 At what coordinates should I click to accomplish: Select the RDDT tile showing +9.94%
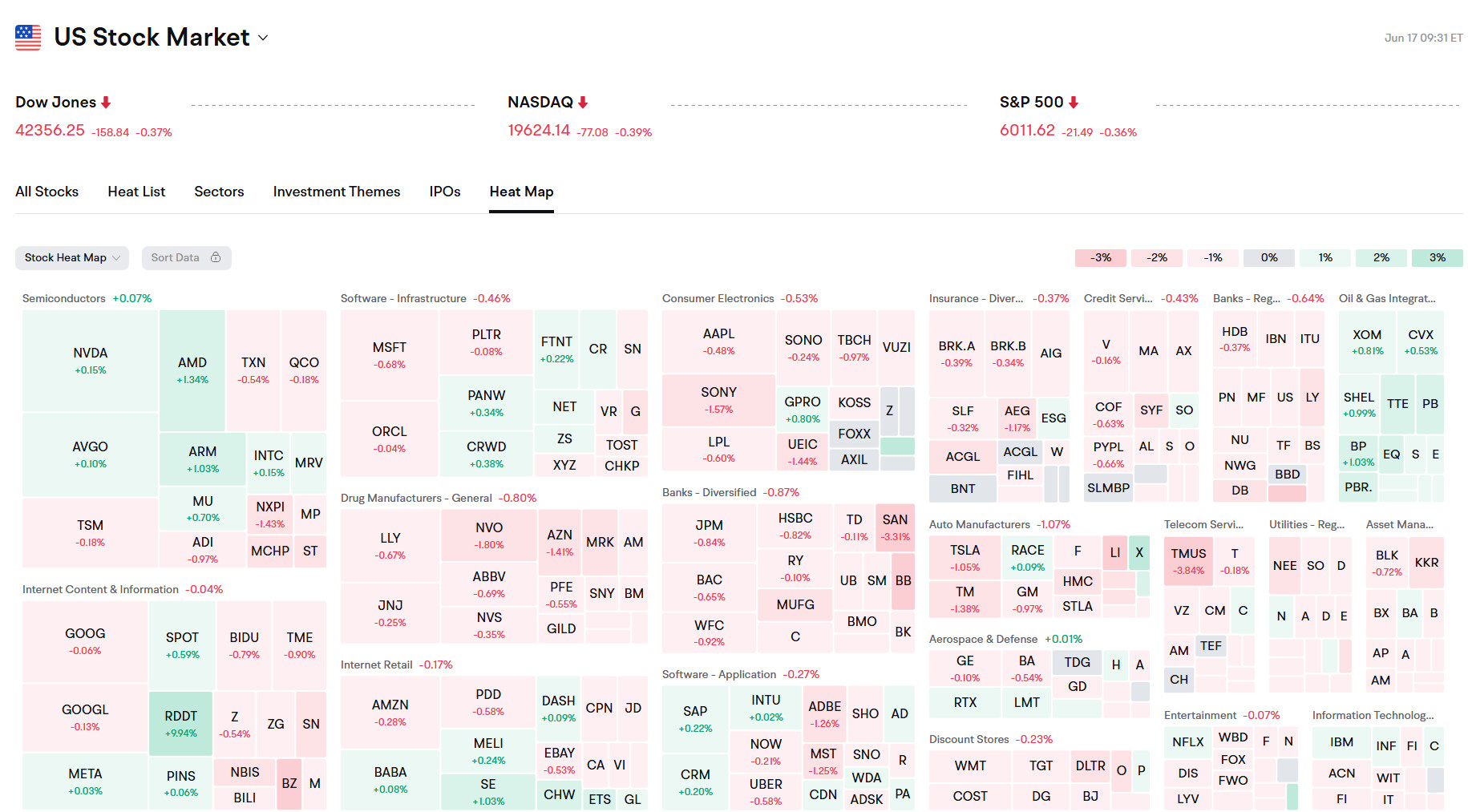[181, 723]
